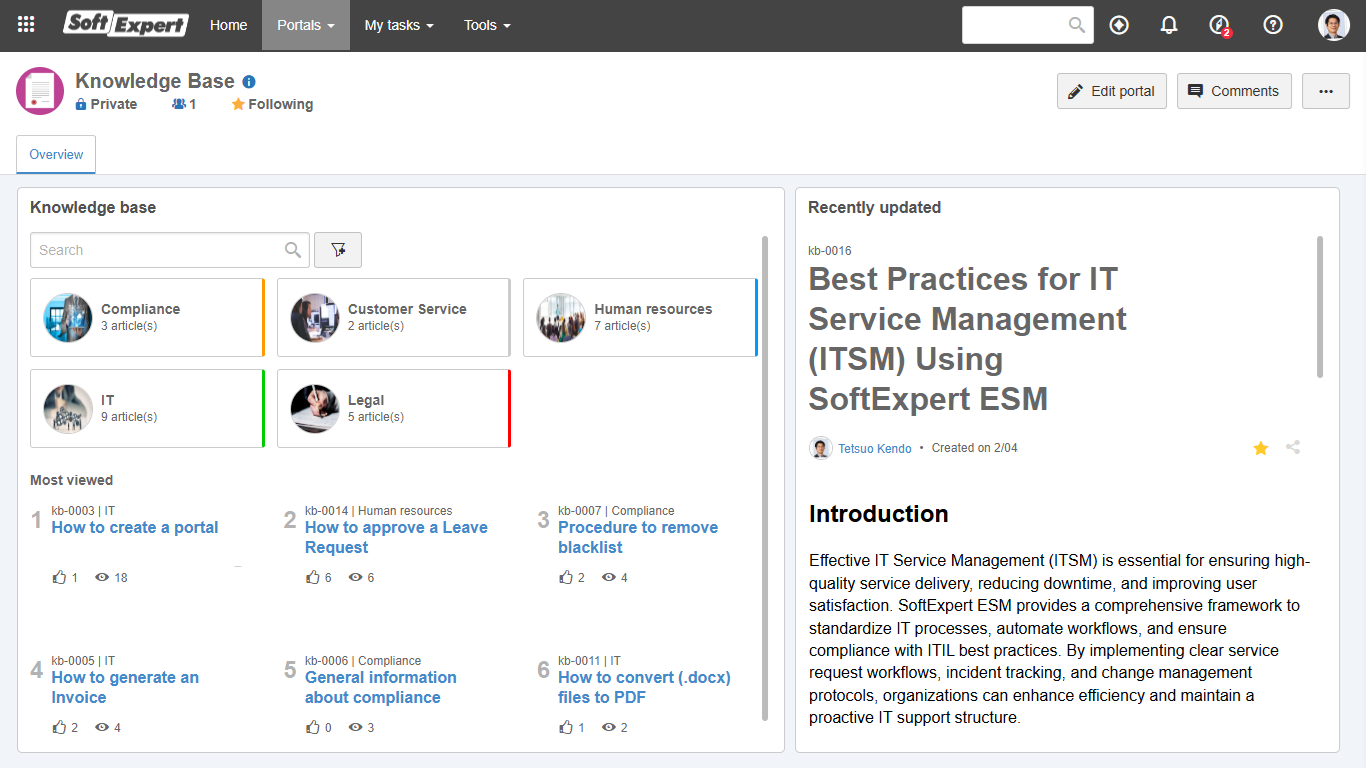Click the Recently updated panel scrollbar
The image size is (1366, 768).
point(1320,307)
